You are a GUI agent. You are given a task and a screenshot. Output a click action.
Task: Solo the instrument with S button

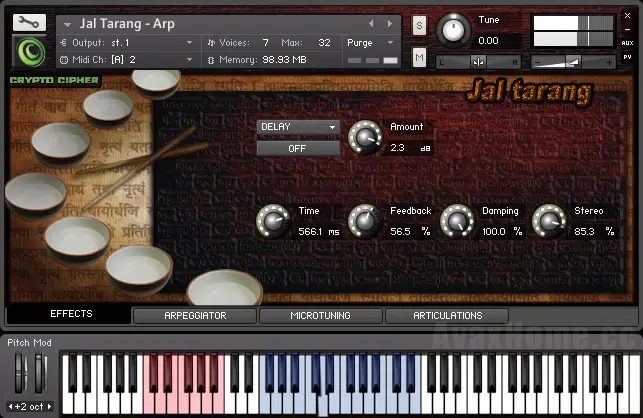419,25
